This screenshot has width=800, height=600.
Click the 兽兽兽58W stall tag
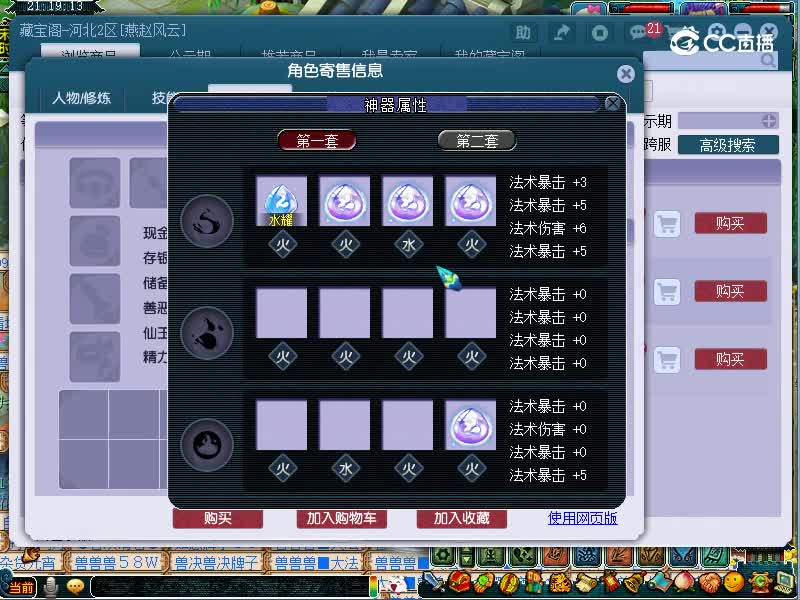116,563
